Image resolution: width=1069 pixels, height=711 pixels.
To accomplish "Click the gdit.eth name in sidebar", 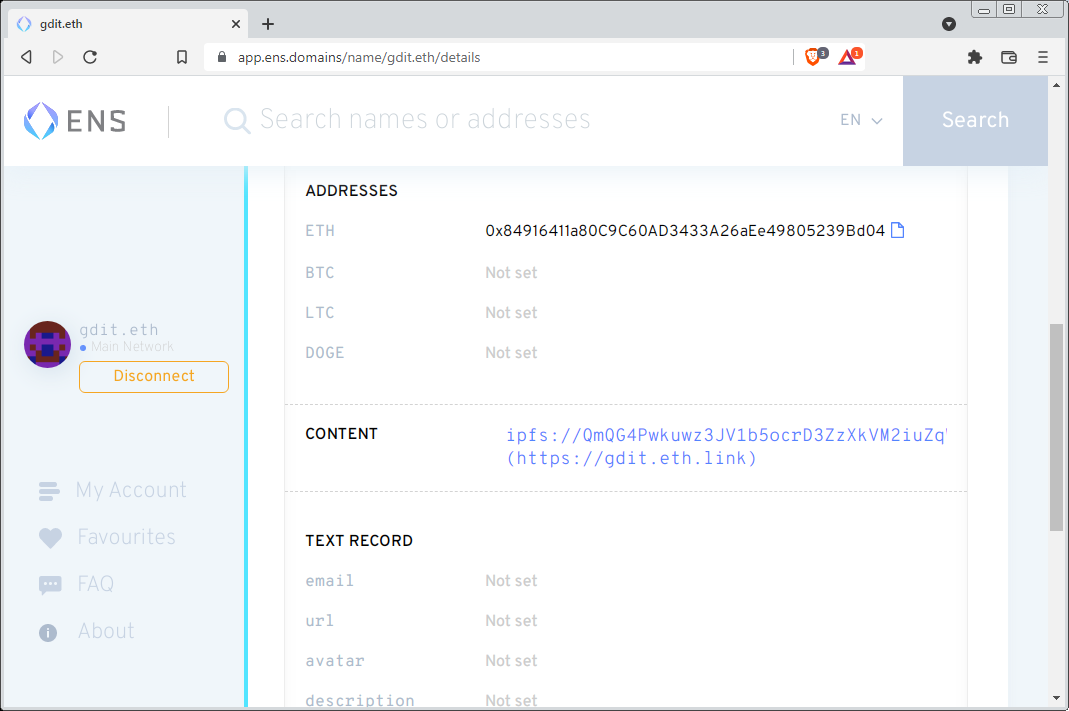I will (119, 330).
